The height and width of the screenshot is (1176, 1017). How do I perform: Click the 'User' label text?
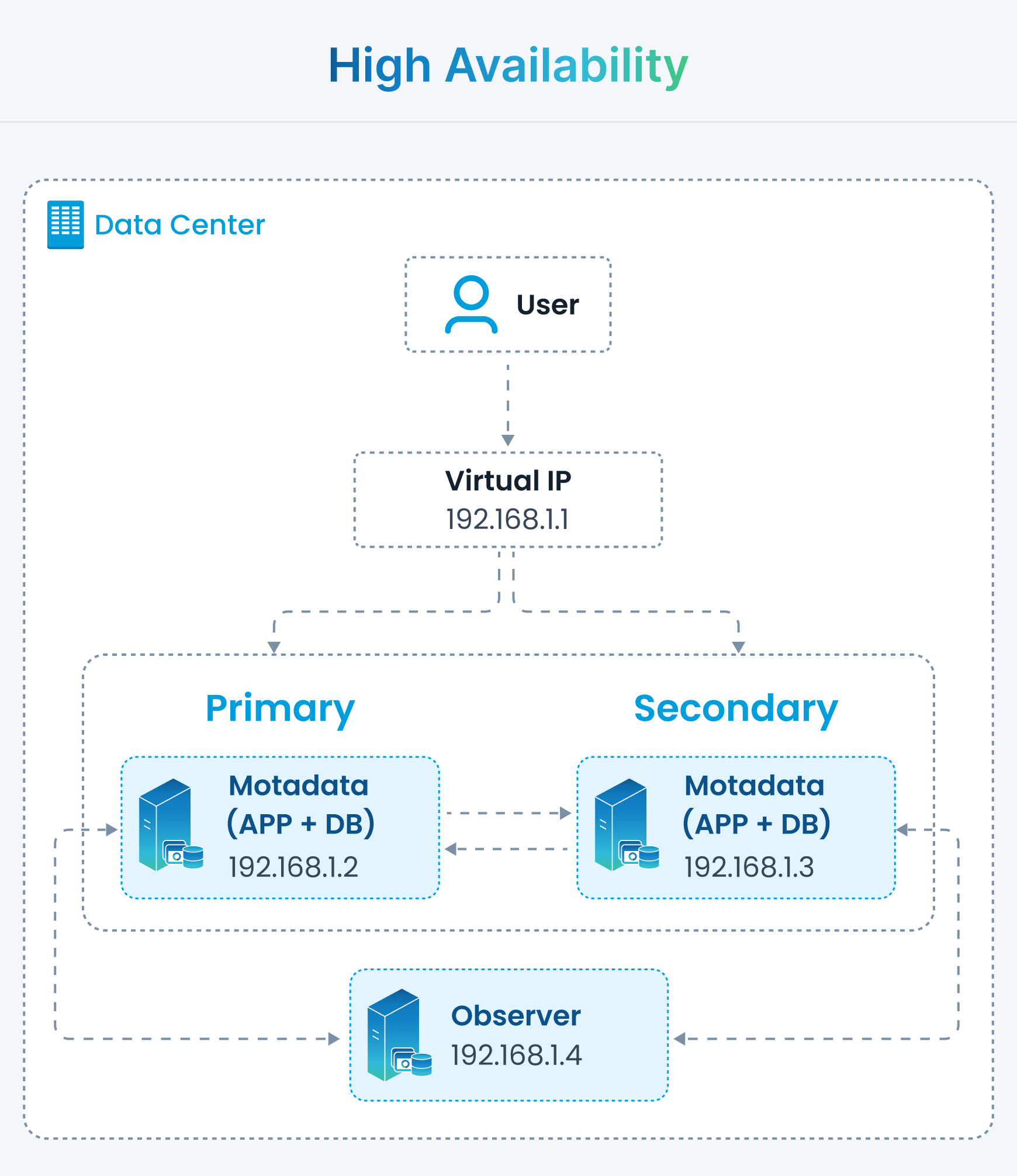[548, 305]
